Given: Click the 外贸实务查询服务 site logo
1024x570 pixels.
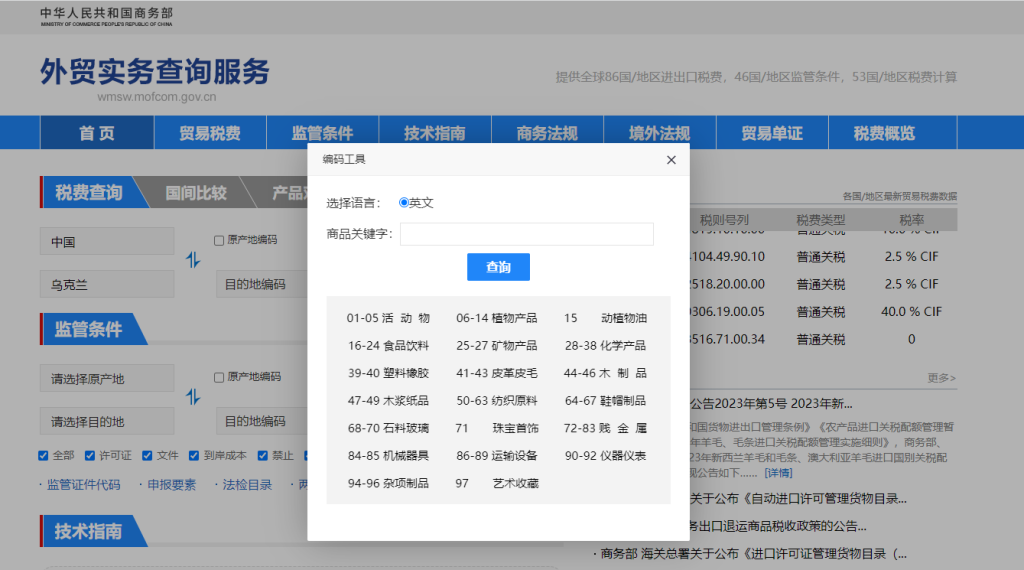Looking at the screenshot, I should point(155,72).
